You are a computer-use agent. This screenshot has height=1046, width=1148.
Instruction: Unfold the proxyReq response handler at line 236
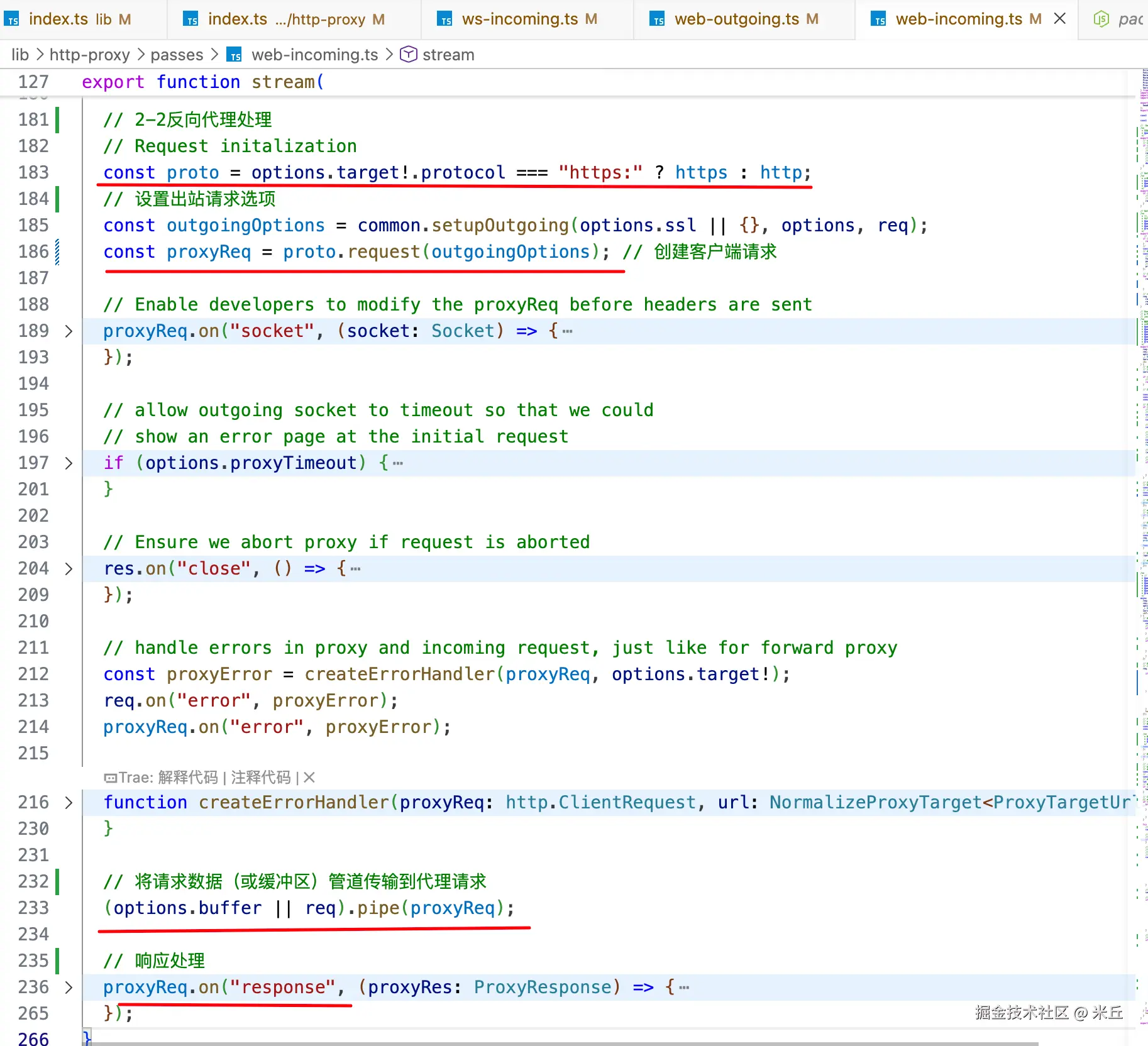[x=69, y=988]
